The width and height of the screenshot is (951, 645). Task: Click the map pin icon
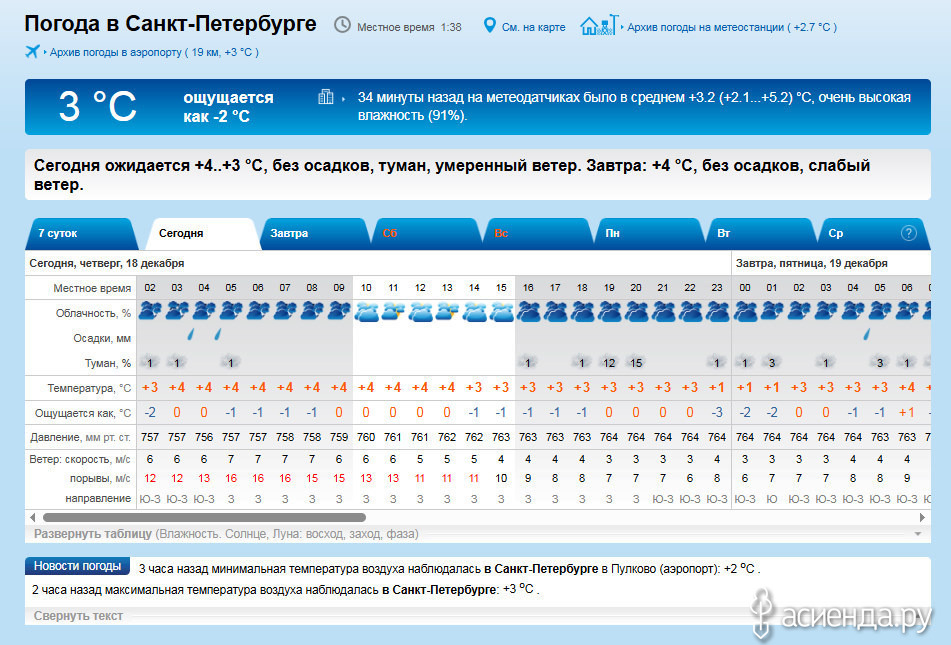pyautogui.click(x=489, y=25)
